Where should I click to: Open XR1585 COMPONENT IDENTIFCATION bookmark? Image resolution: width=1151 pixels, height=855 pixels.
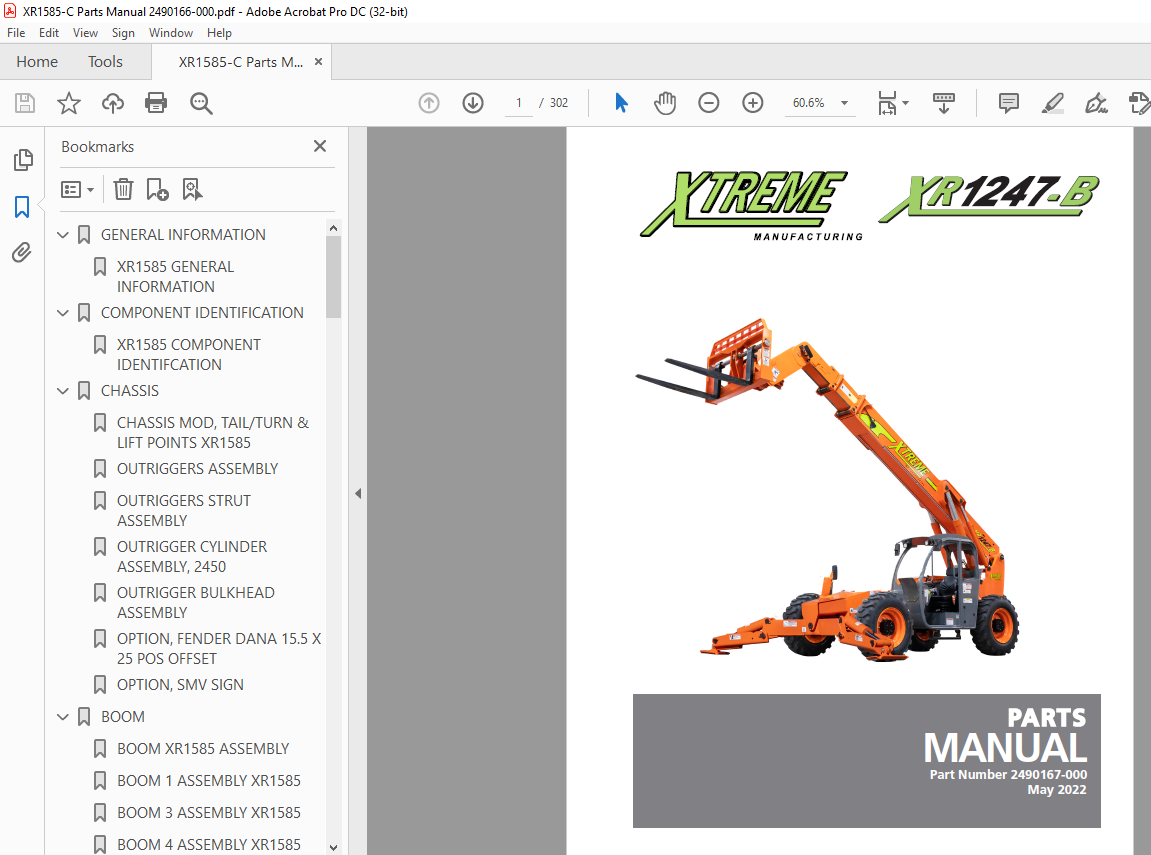click(x=189, y=354)
